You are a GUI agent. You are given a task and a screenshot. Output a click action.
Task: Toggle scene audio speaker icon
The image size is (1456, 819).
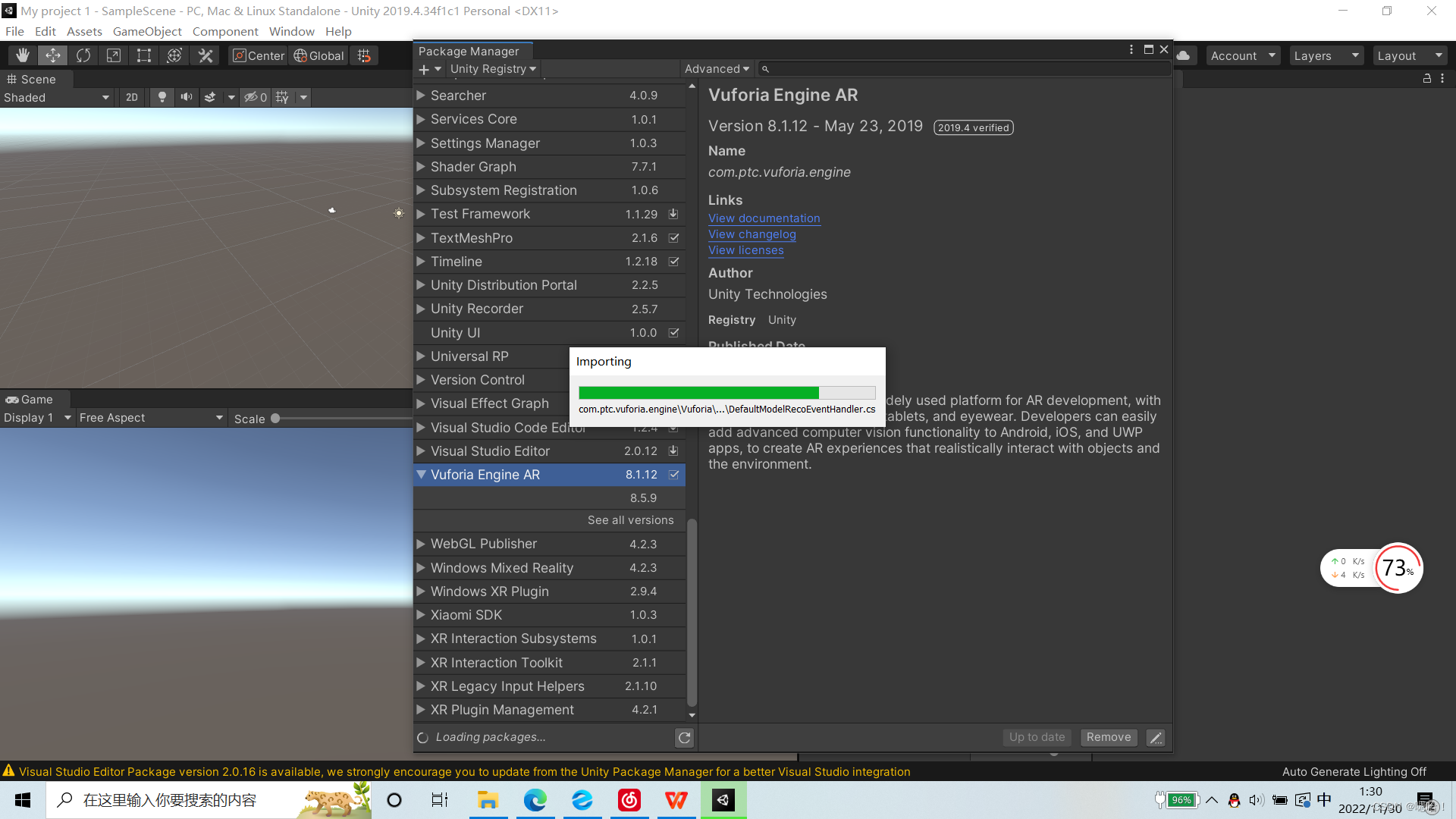pyautogui.click(x=186, y=97)
